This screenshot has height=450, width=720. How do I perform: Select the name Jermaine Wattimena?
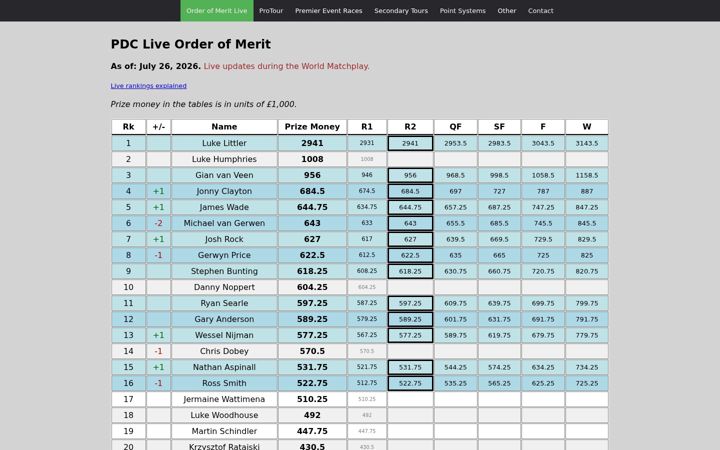click(224, 399)
